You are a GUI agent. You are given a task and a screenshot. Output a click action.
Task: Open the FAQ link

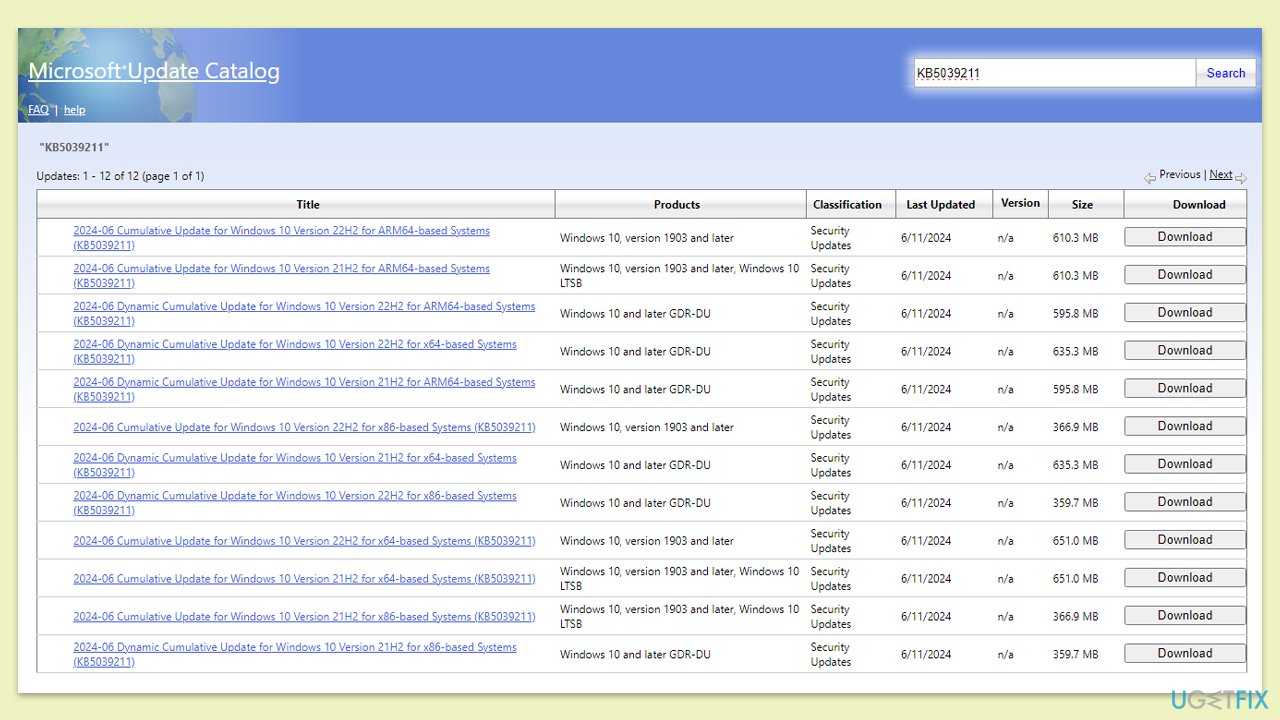tap(38, 110)
